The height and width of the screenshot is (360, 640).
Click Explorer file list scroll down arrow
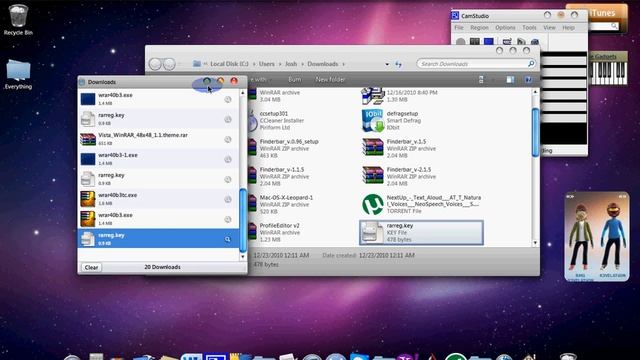pyautogui.click(x=536, y=243)
